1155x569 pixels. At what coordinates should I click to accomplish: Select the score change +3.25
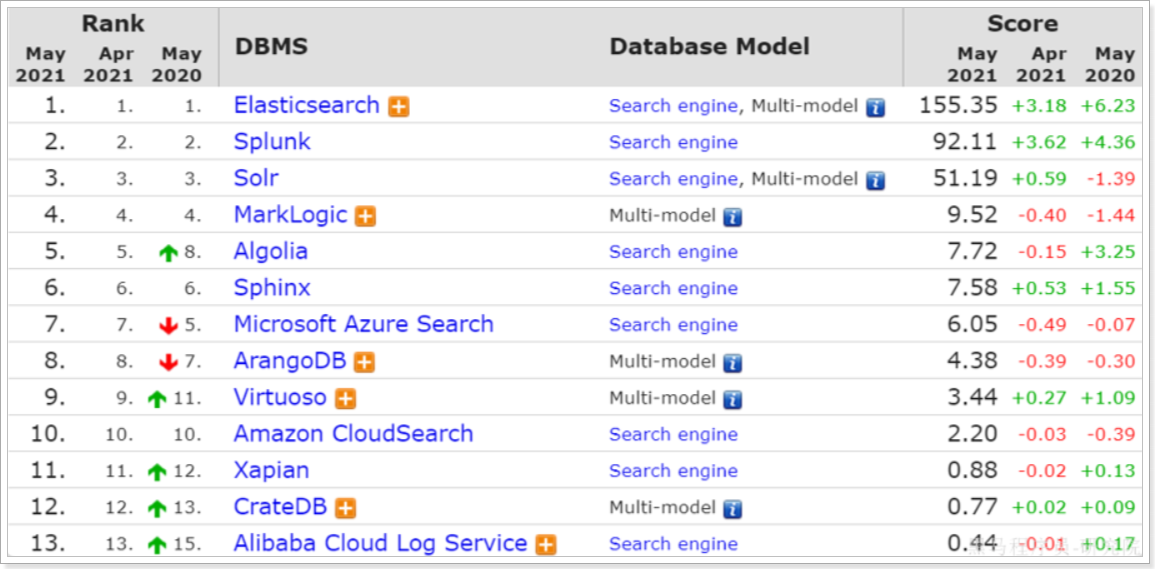1108,252
